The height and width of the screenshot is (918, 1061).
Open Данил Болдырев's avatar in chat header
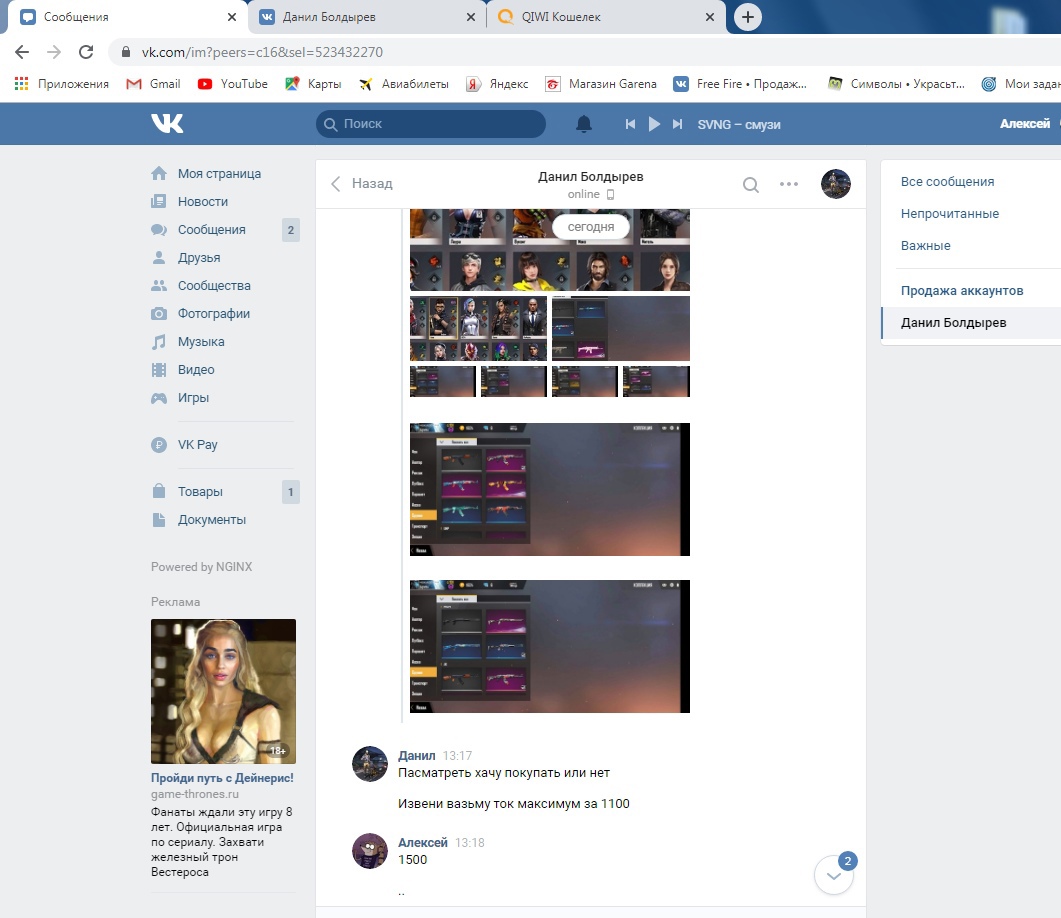click(835, 184)
